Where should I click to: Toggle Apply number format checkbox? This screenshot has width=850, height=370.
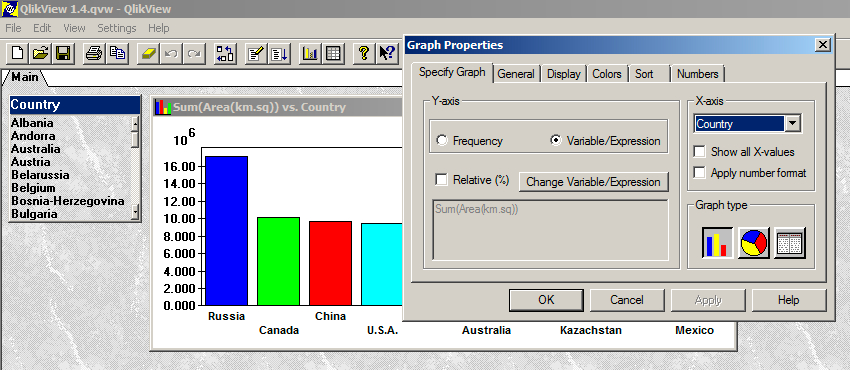700,173
